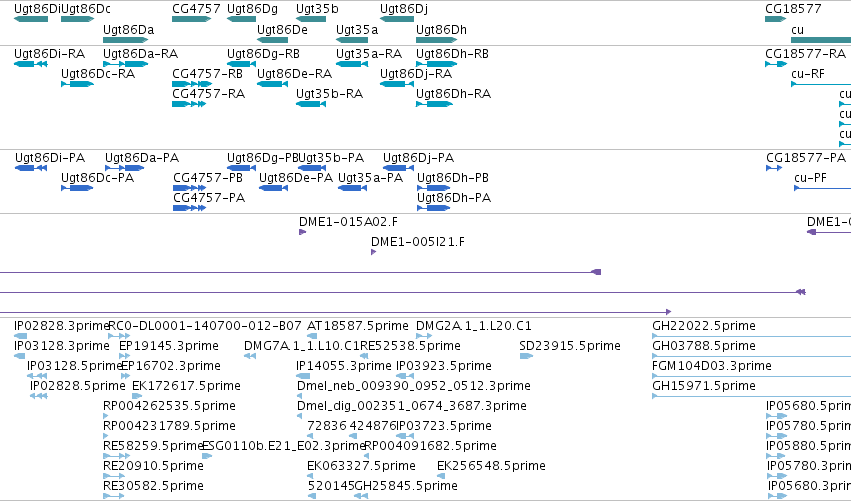This screenshot has height=501, width=851.
Task: Select the DME1-005I21.F marker
Action: click(373, 252)
